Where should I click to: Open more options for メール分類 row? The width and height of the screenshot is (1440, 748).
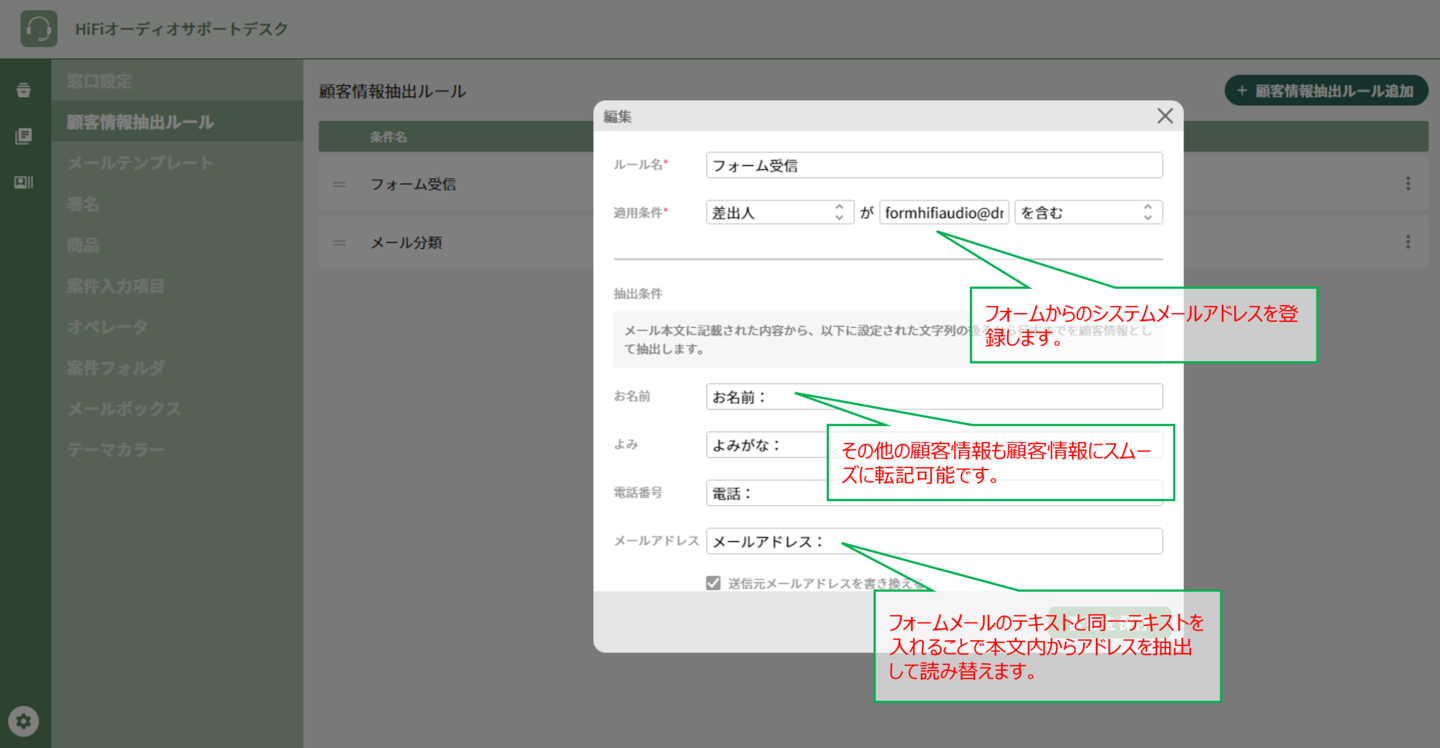coord(1407,242)
